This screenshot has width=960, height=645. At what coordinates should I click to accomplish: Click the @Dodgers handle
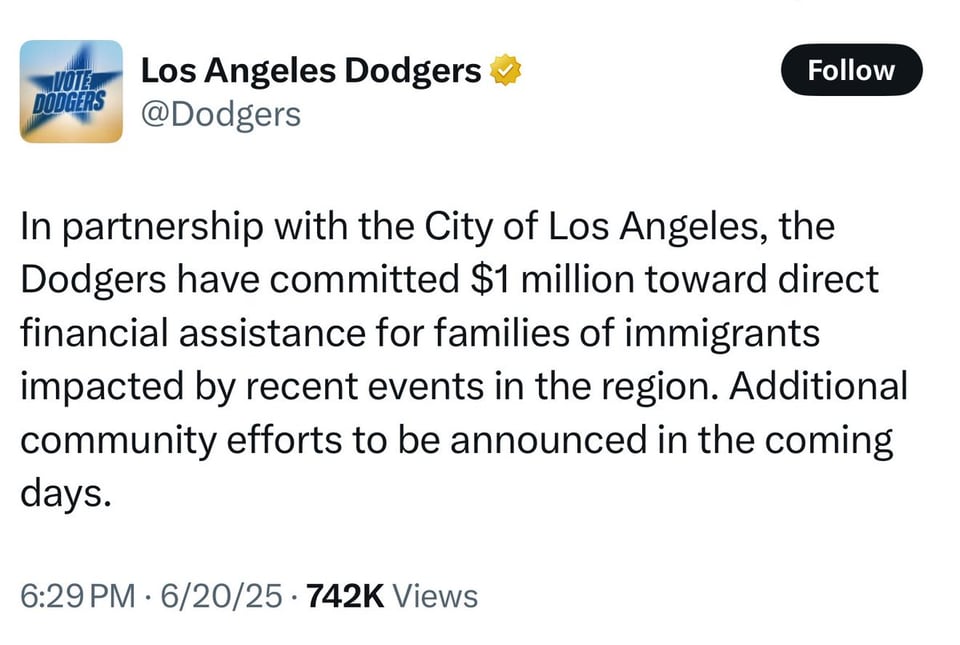pos(220,114)
